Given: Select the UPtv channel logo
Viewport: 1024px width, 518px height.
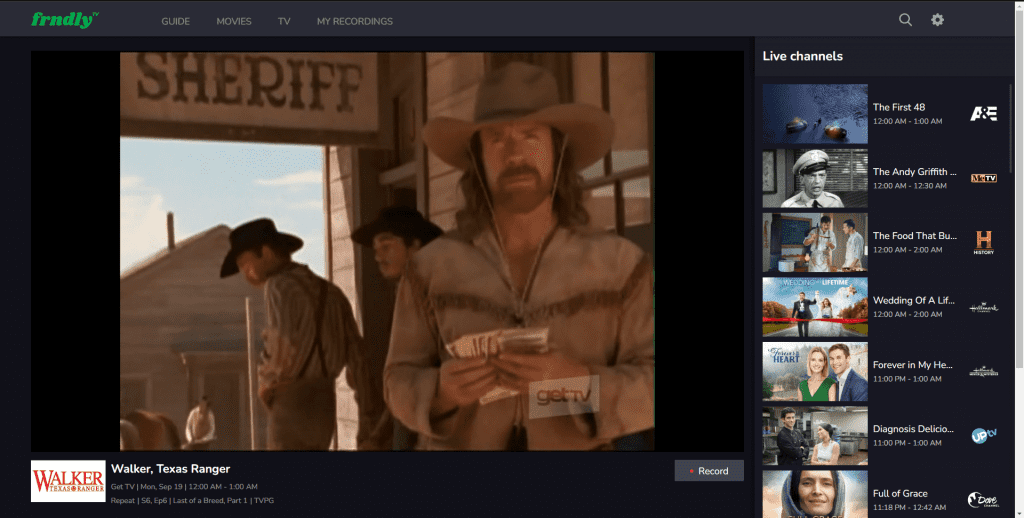Looking at the screenshot, I should coord(984,436).
